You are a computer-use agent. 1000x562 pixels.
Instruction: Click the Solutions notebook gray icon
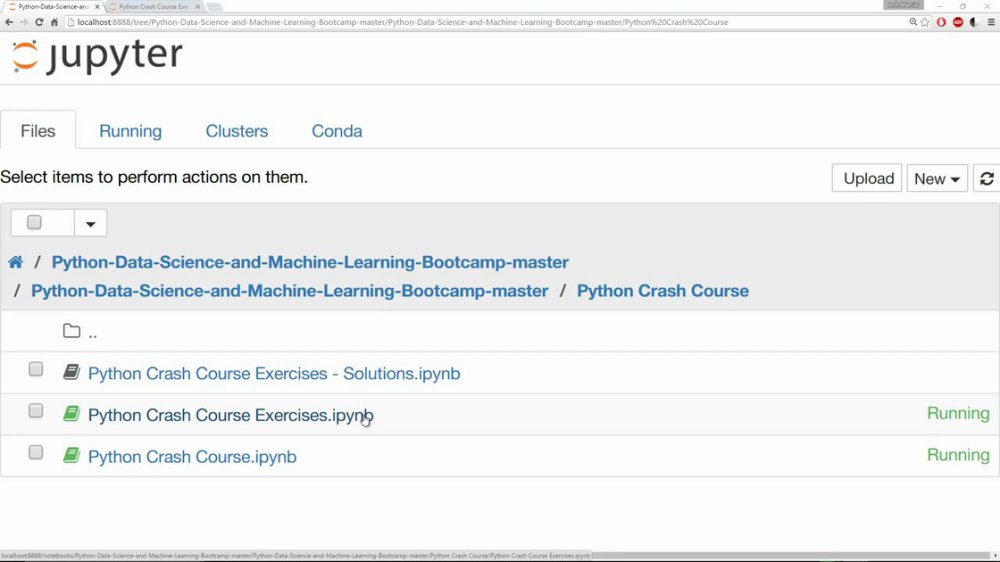tap(71, 372)
